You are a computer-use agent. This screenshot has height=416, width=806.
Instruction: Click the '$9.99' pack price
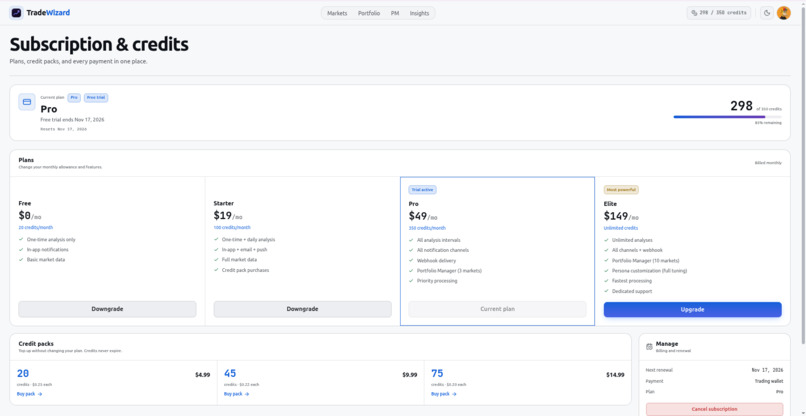410,375
